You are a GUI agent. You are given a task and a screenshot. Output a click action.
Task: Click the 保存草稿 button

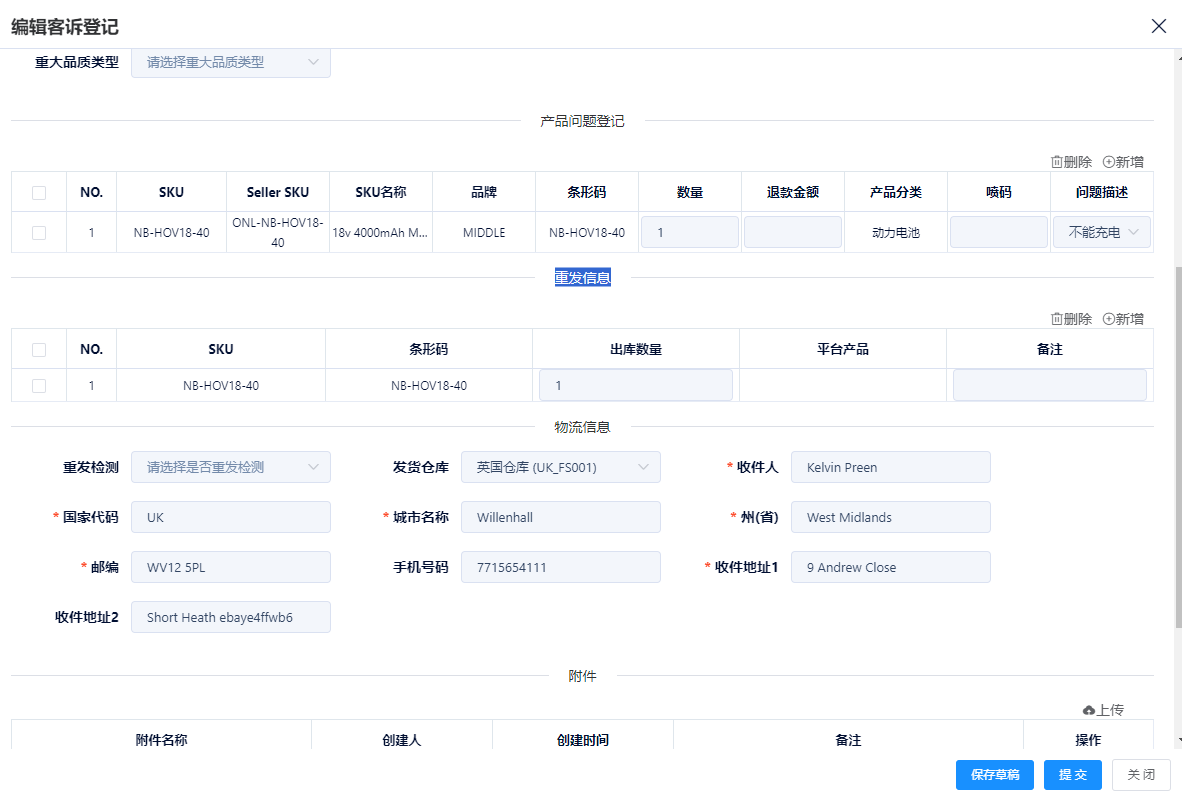point(994,775)
